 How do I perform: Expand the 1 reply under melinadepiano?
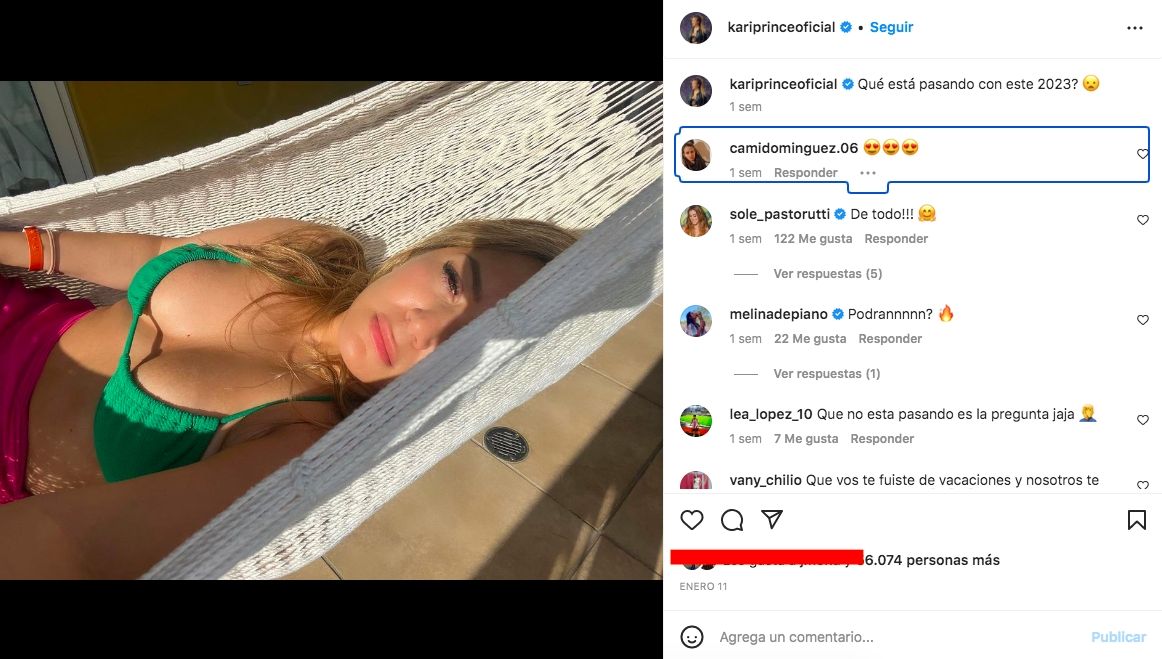coord(826,374)
